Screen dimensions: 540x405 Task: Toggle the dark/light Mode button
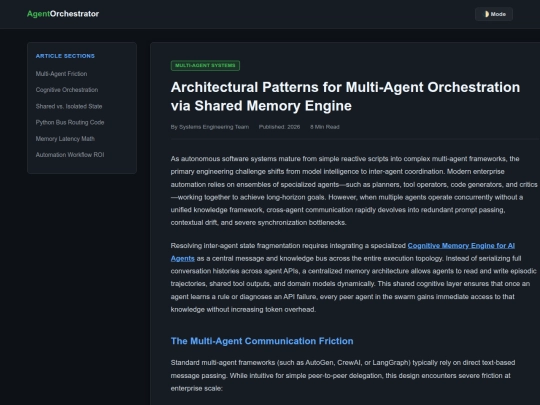[x=494, y=14]
